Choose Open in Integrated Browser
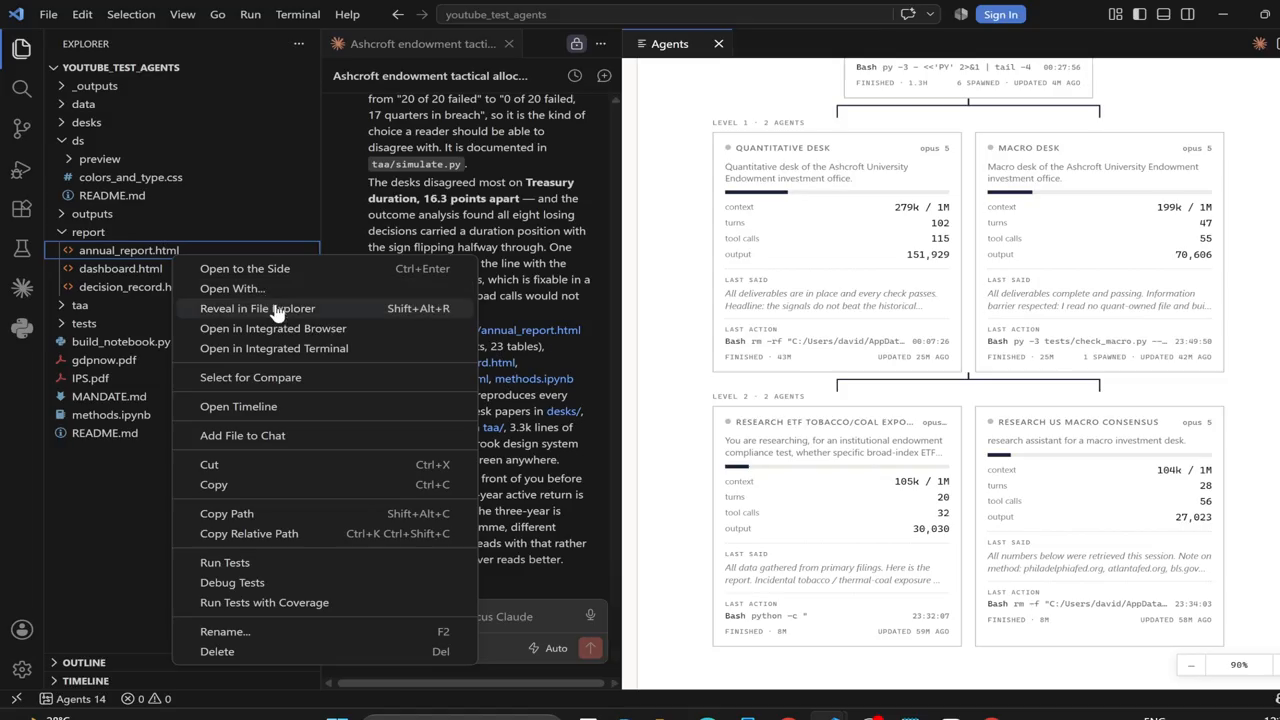The image size is (1280, 720). point(325,328)
